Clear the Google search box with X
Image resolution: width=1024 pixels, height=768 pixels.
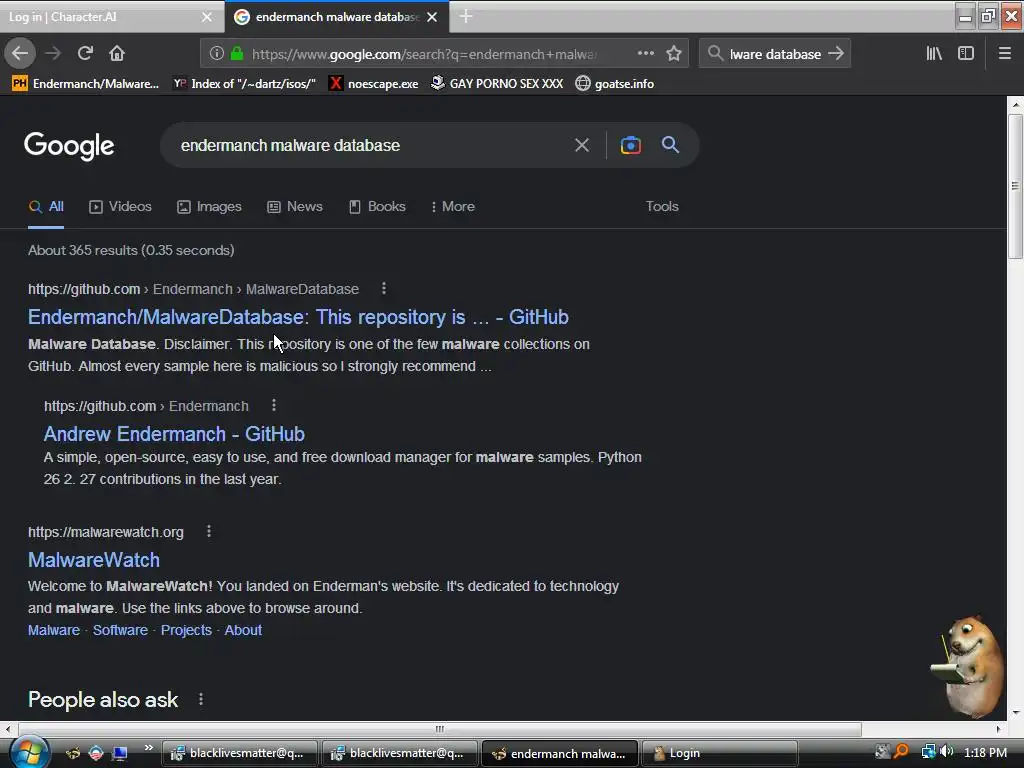[x=582, y=145]
